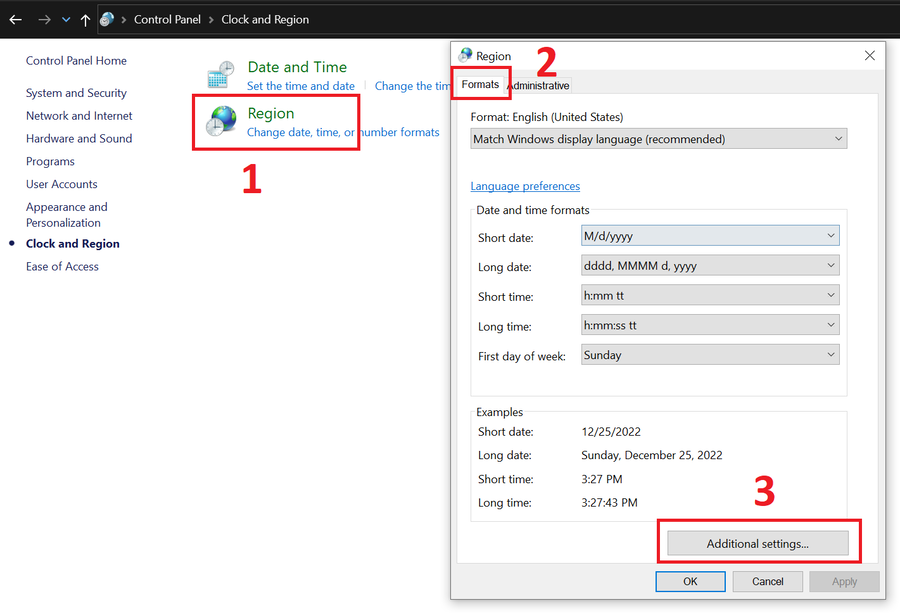Click the Date and Time clock icon
Screen dimensions: 900x613
coord(221,74)
